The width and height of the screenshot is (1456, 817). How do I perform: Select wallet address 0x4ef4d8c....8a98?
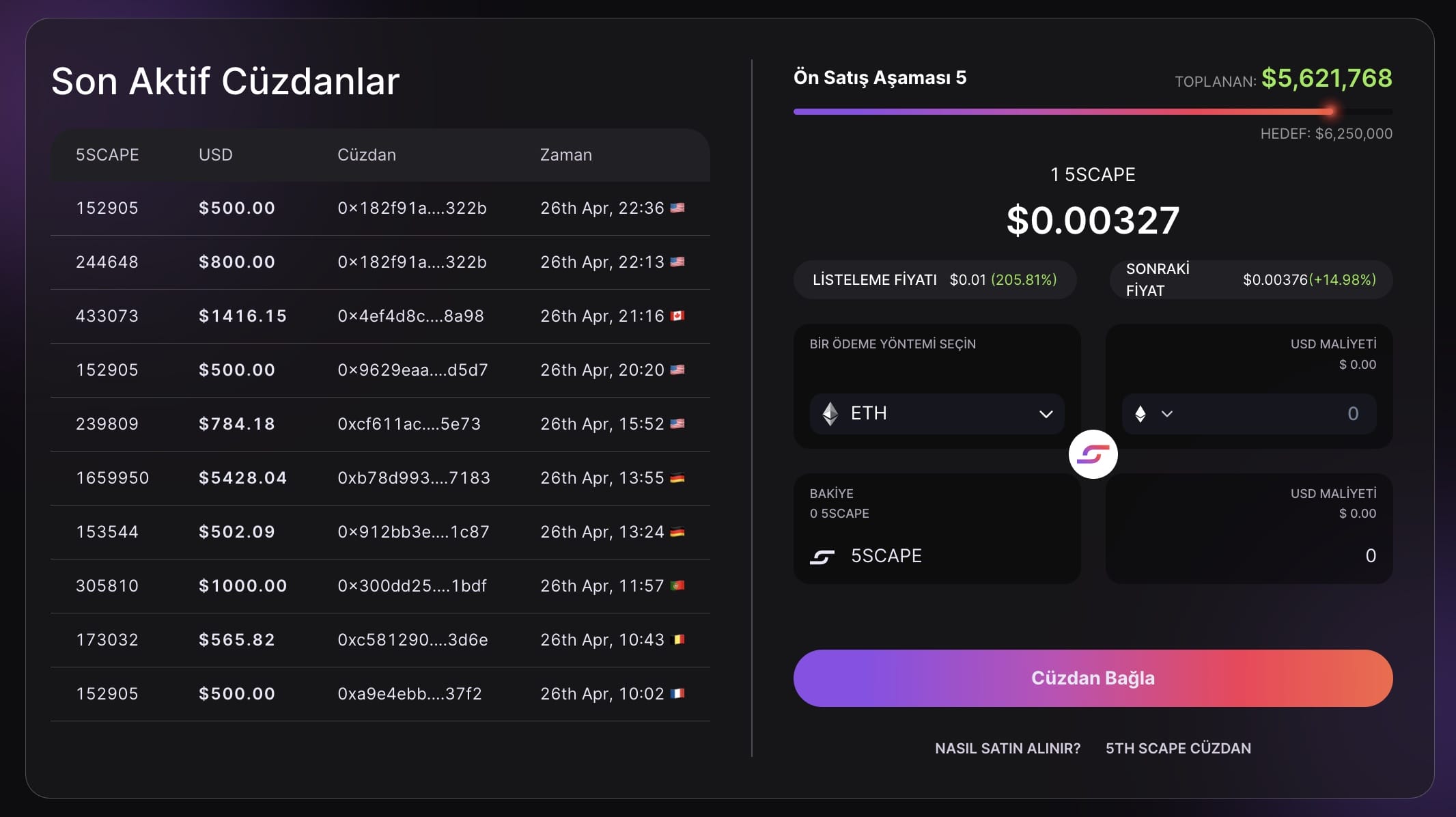[x=410, y=316]
